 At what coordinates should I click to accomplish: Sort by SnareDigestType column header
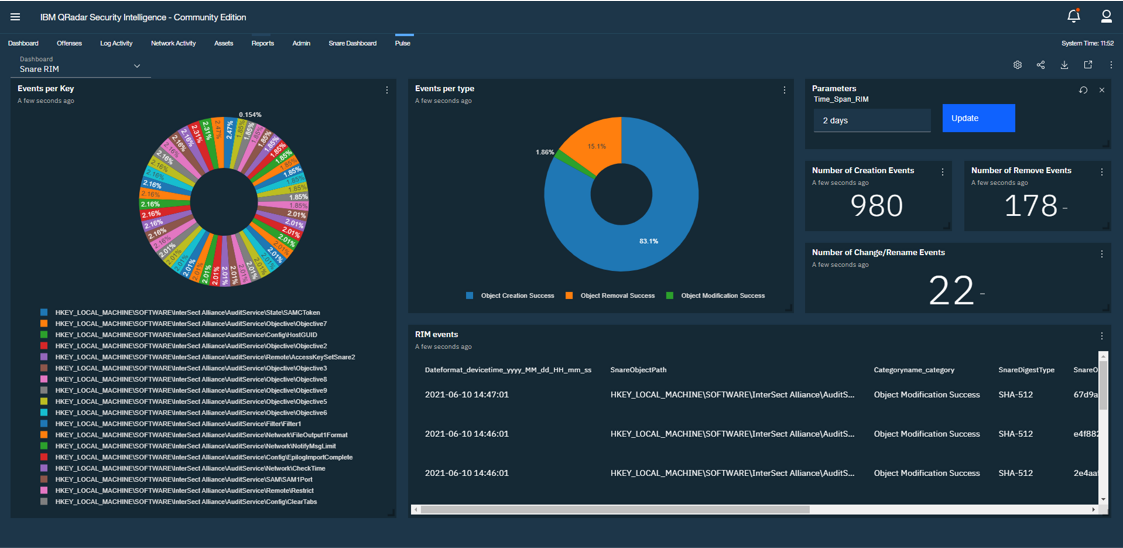coord(1026,370)
